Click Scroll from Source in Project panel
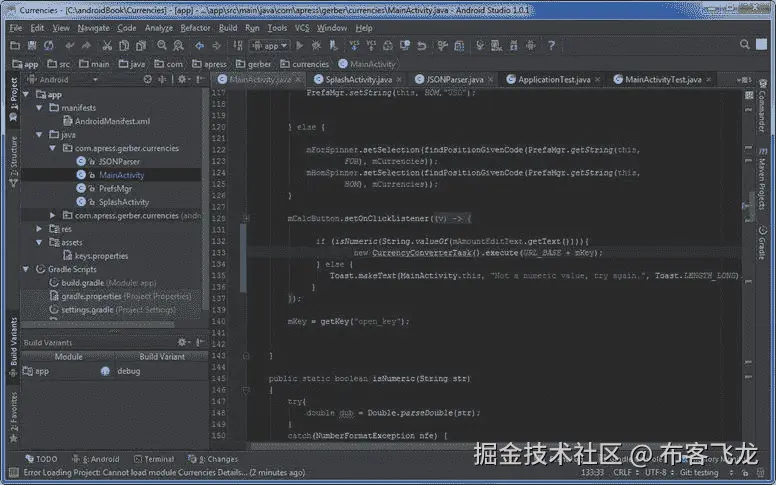The width and height of the screenshot is (776, 485). click(x=147, y=79)
